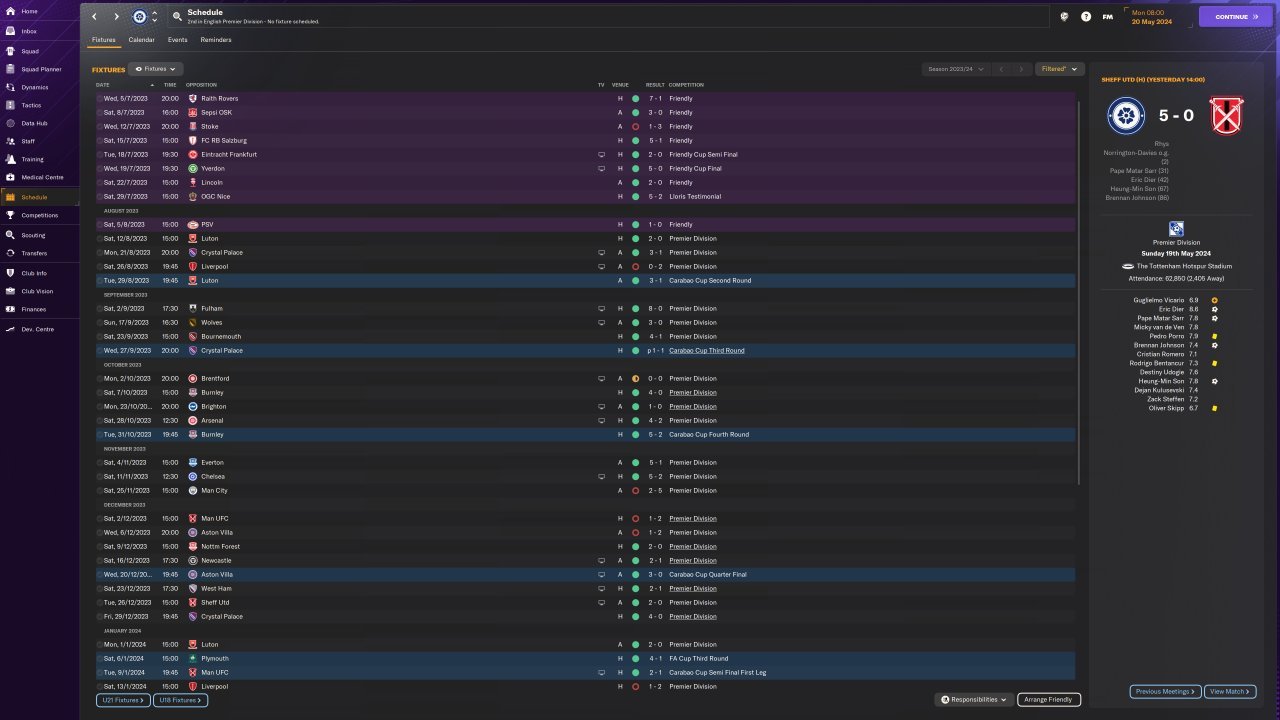1280x720 pixels.
Task: Click the Continue button
Action: point(1235,17)
